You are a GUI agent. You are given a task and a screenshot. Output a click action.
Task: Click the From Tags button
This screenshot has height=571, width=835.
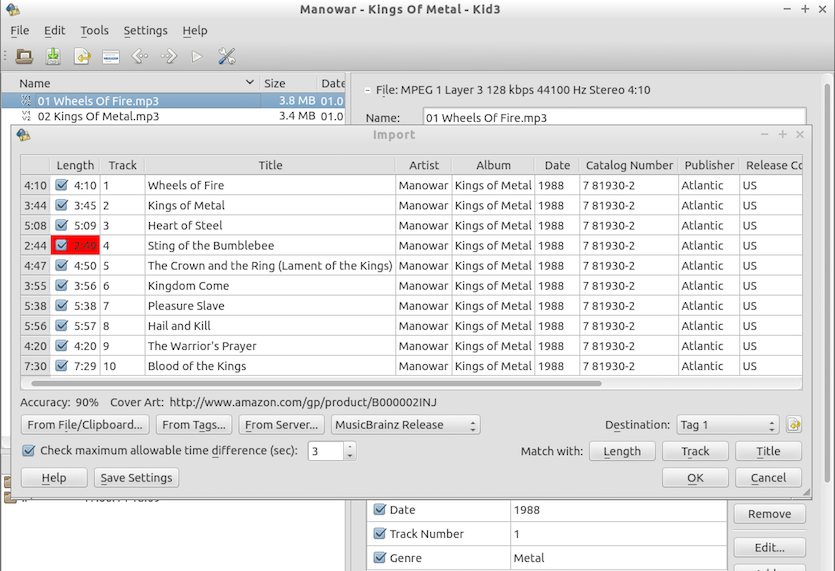(194, 425)
